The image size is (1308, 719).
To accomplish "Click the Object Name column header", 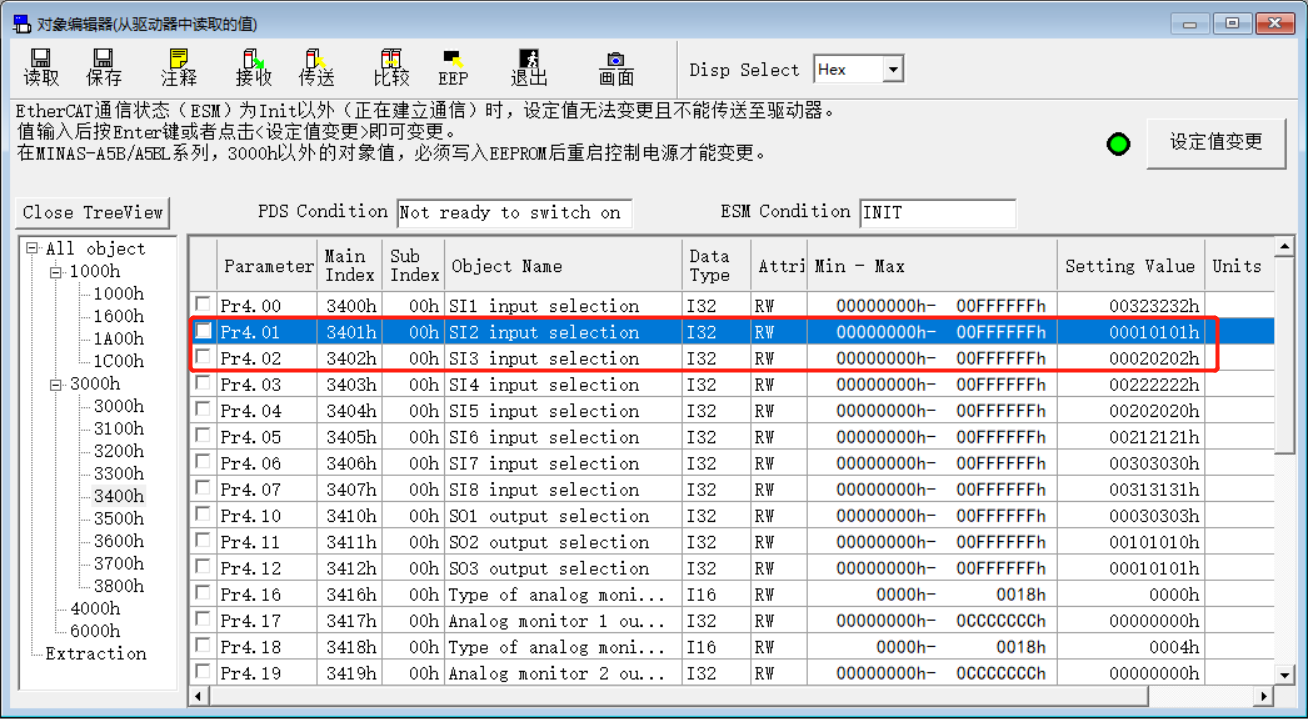I will [x=563, y=266].
